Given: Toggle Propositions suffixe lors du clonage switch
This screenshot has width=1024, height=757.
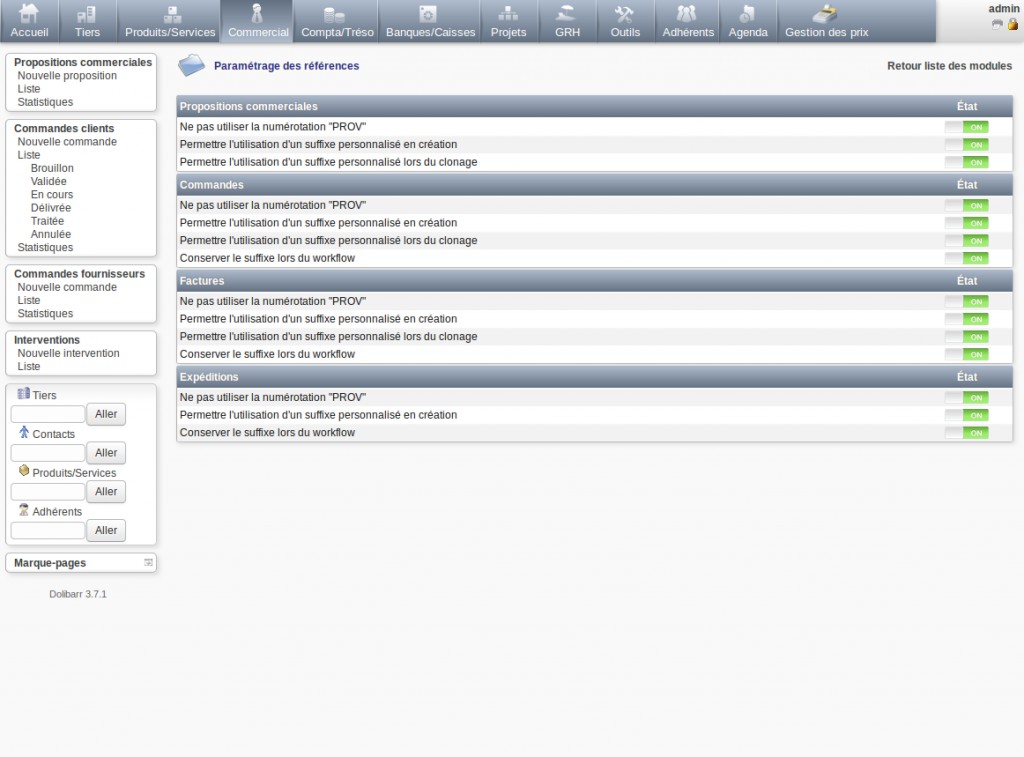Looking at the screenshot, I should coord(967,162).
